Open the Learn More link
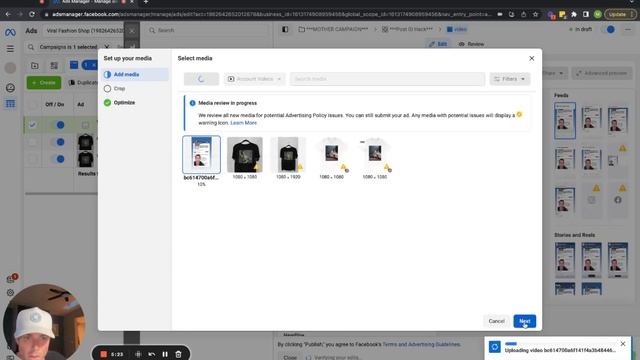This screenshot has width=640, height=360. pyautogui.click(x=243, y=123)
